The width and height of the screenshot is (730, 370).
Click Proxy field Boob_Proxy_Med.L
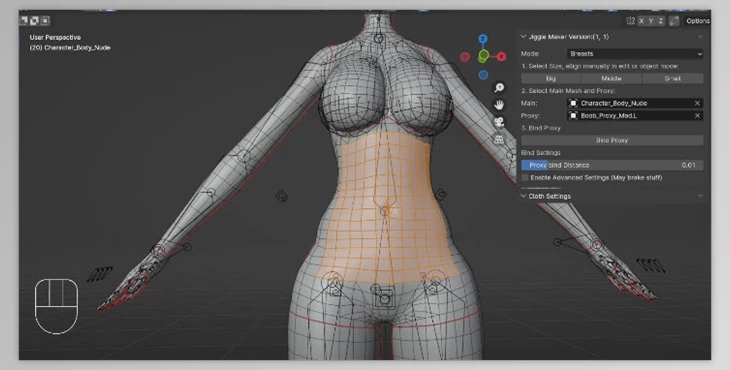tap(635, 115)
